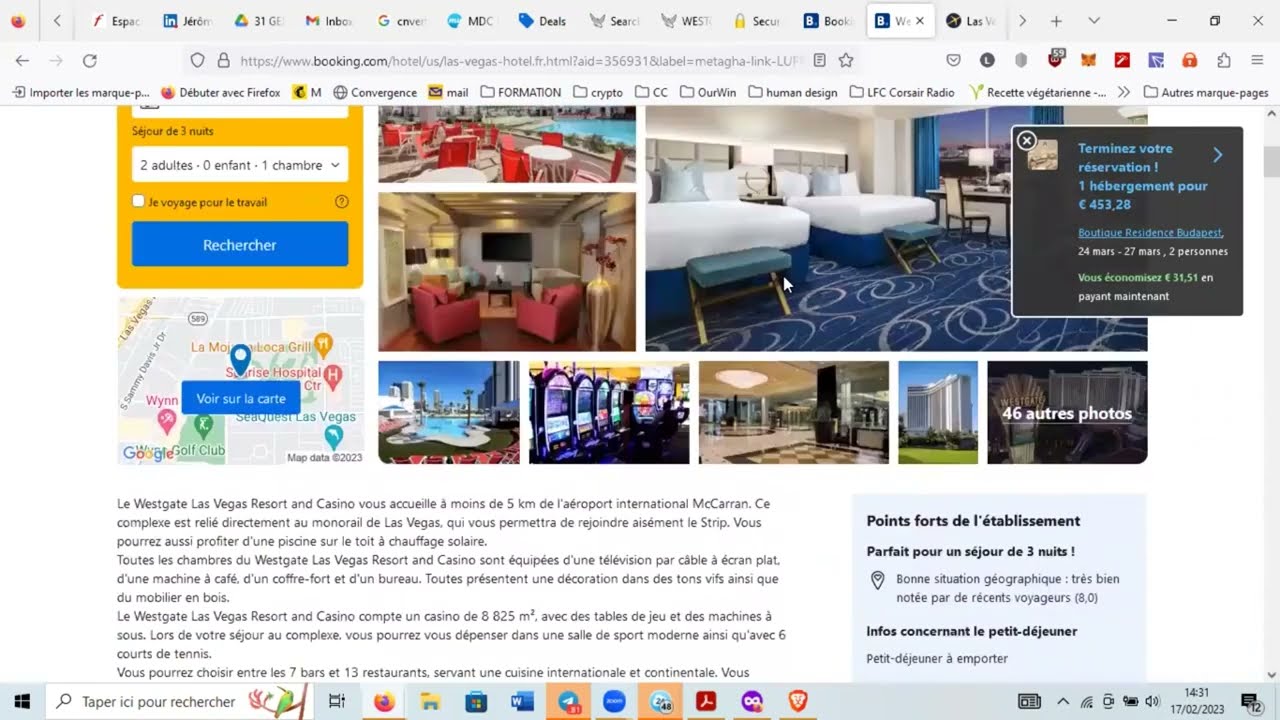The image size is (1280, 720).
Task: Click the padlock site security icon
Action: (223, 60)
